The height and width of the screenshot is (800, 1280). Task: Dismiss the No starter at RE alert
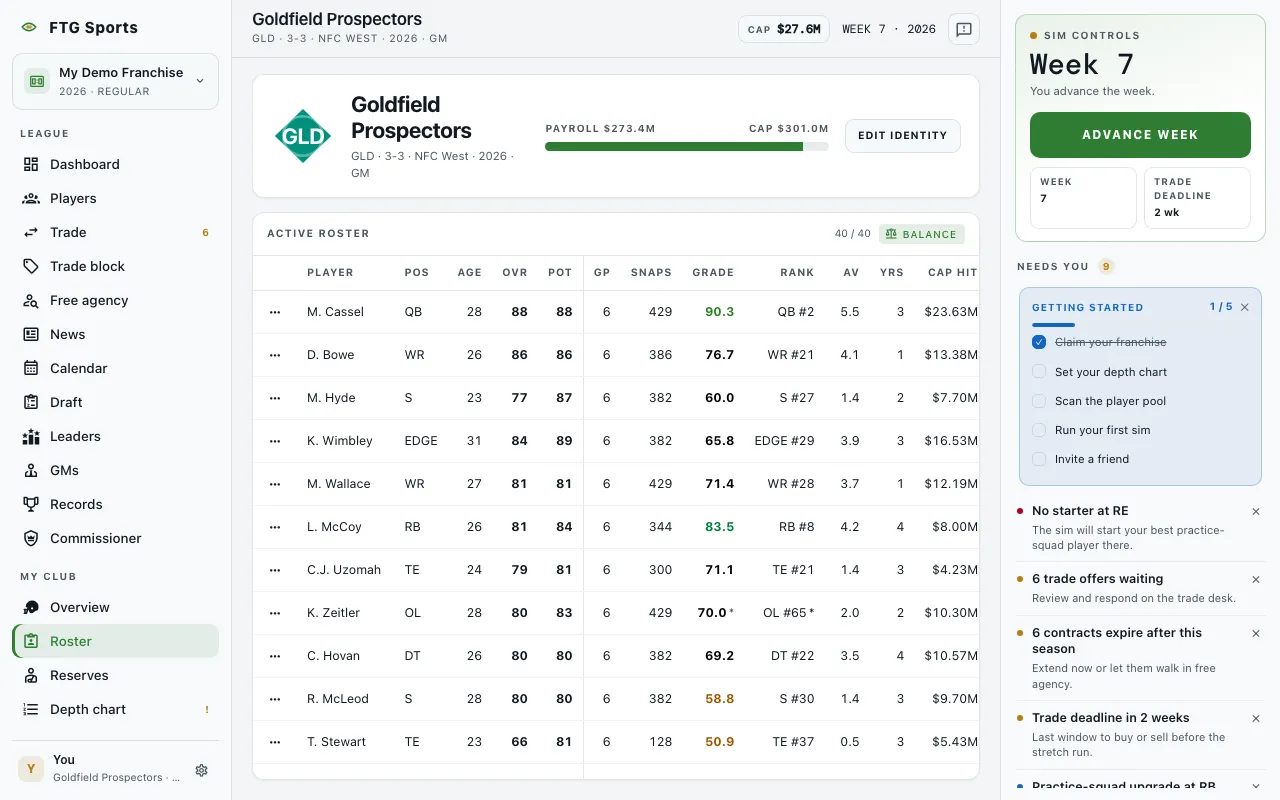click(1256, 511)
